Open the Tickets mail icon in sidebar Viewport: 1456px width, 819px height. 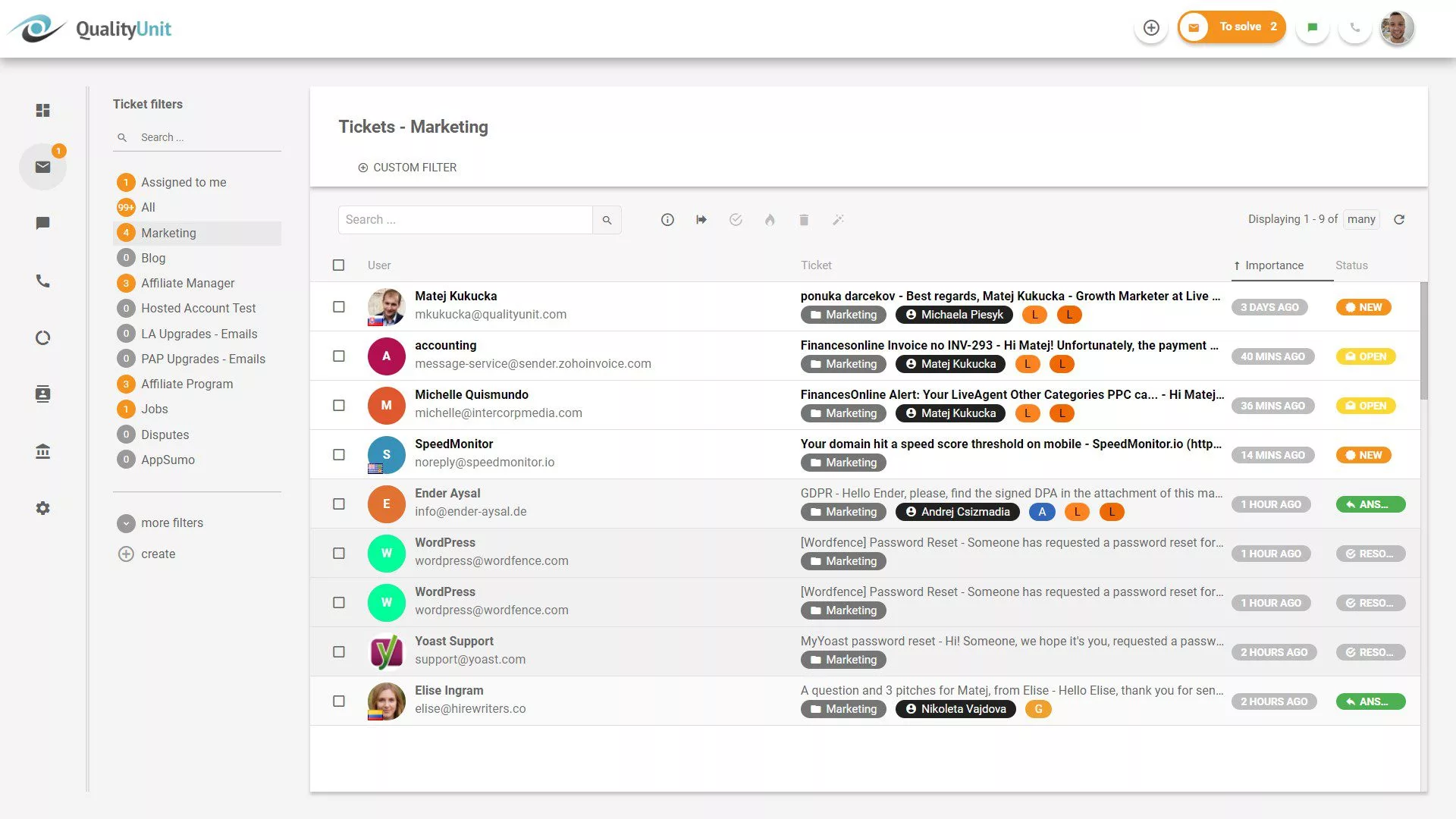[42, 166]
